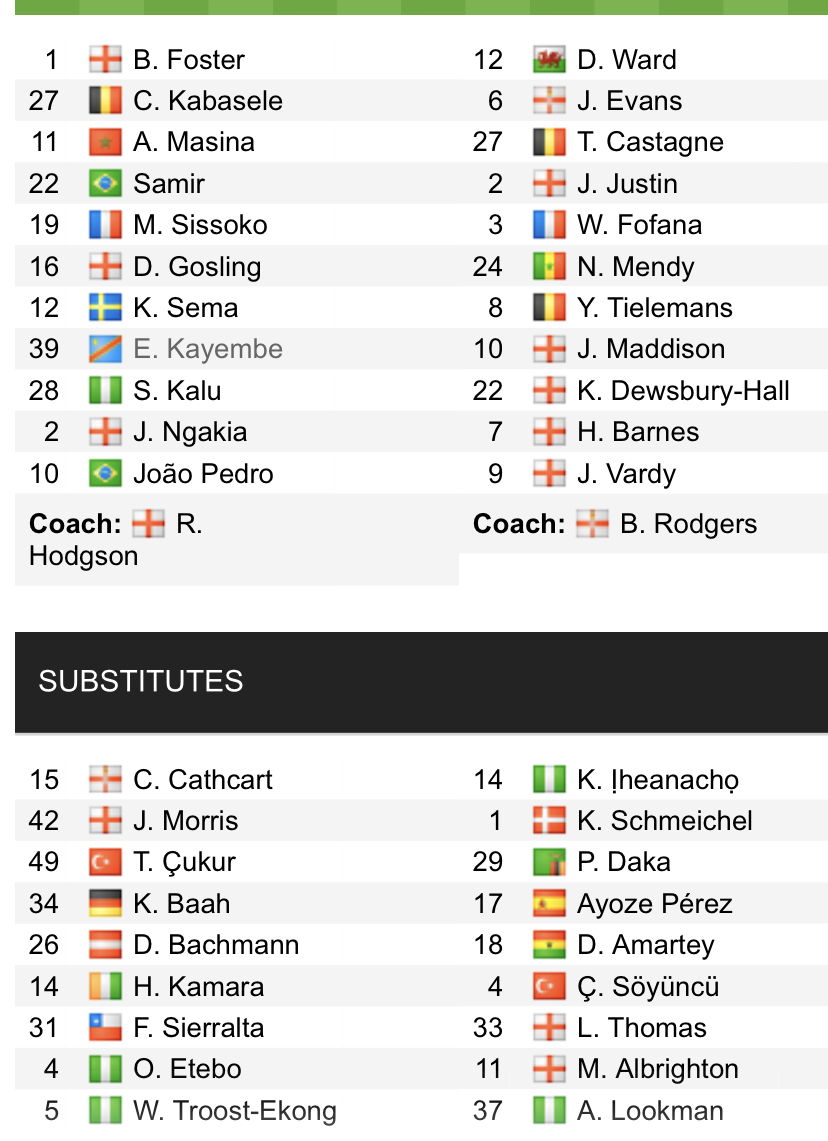Open Ayoze Pérez substitute entry
Screen dimensions: 828x1141
coord(655,904)
